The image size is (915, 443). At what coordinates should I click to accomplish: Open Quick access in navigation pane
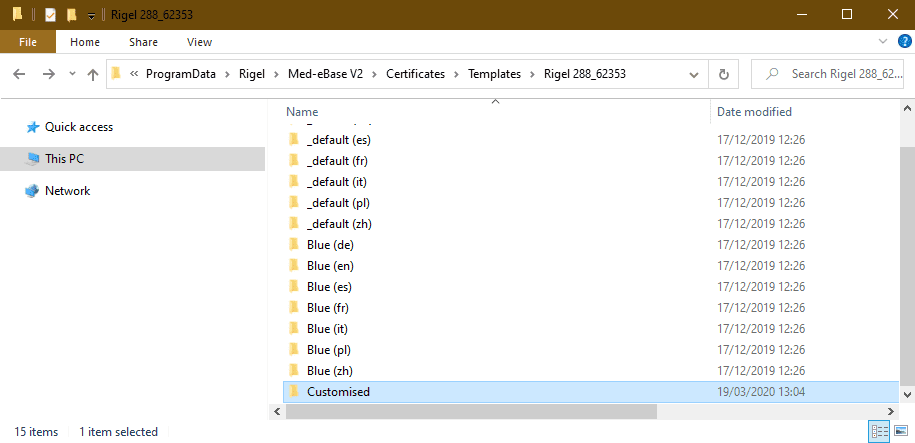(x=78, y=127)
